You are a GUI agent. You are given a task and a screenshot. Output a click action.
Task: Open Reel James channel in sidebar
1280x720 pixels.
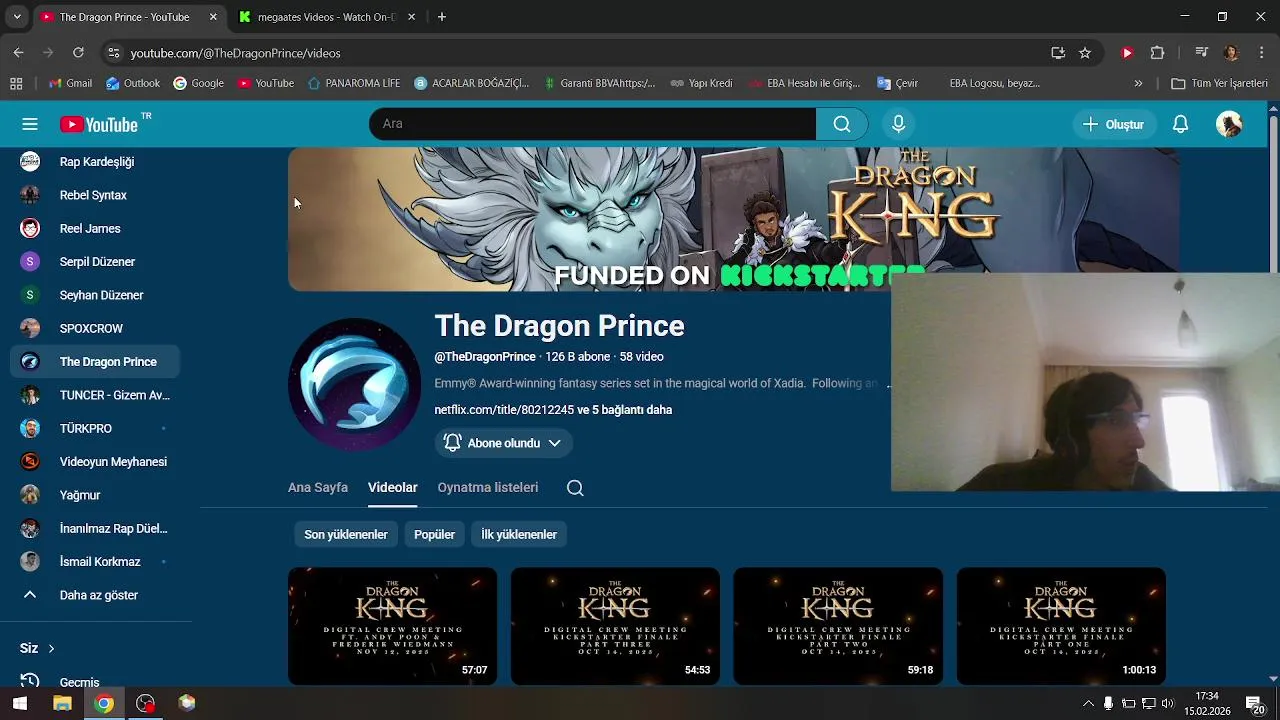pyautogui.click(x=95, y=228)
